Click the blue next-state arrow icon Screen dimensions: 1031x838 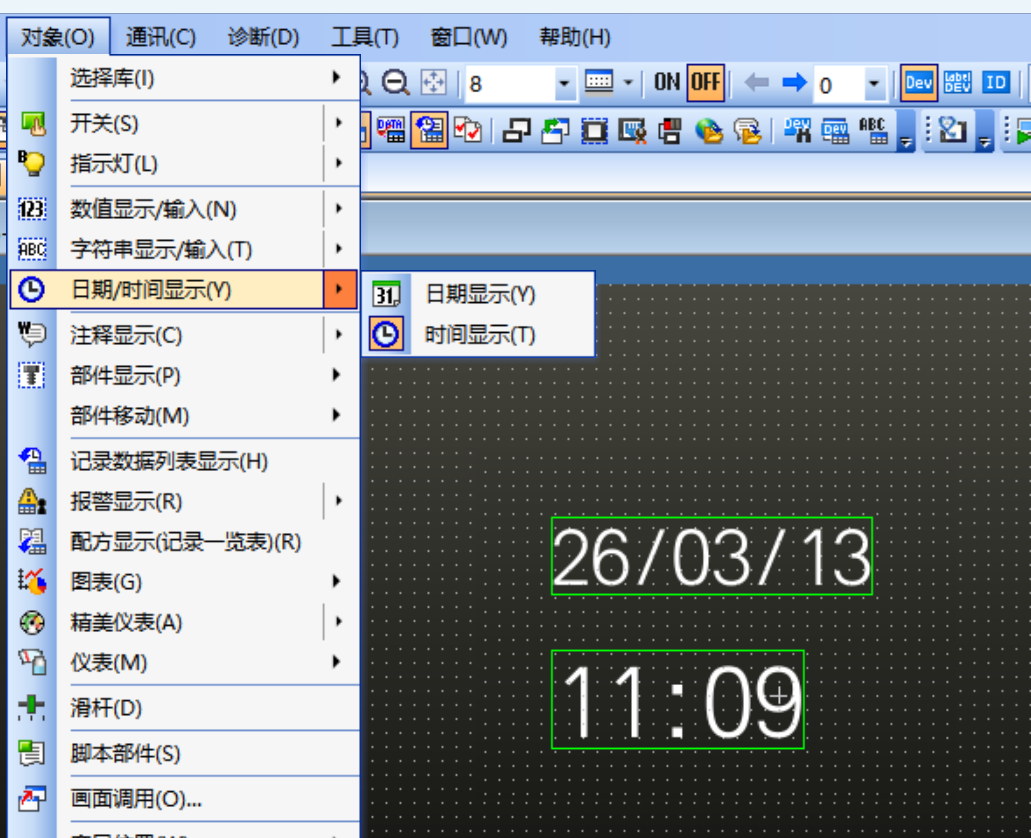[x=794, y=83]
